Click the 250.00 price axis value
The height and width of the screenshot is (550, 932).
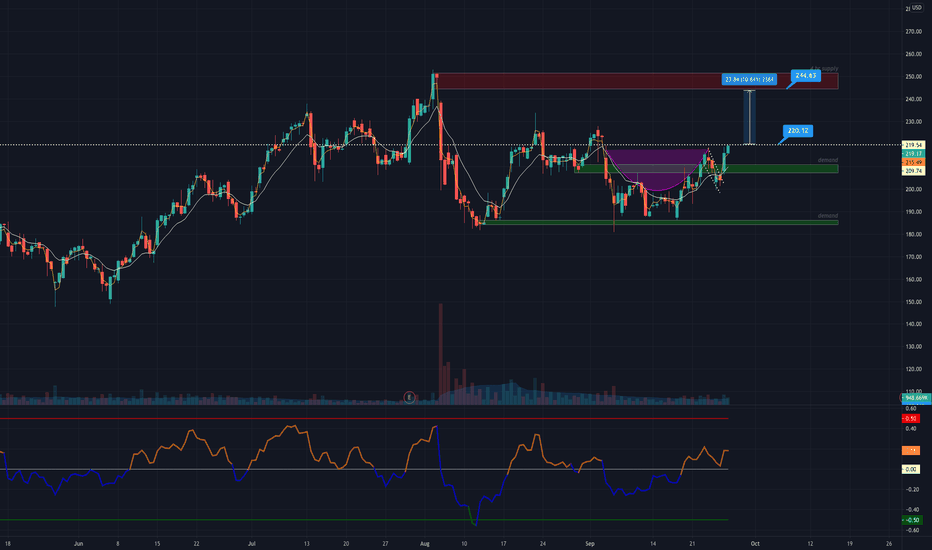pyautogui.click(x=913, y=77)
